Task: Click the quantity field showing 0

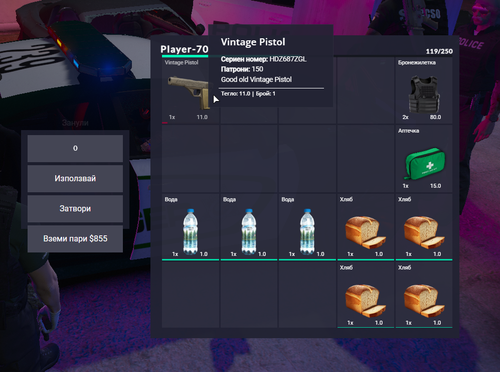Action: pos(75,148)
